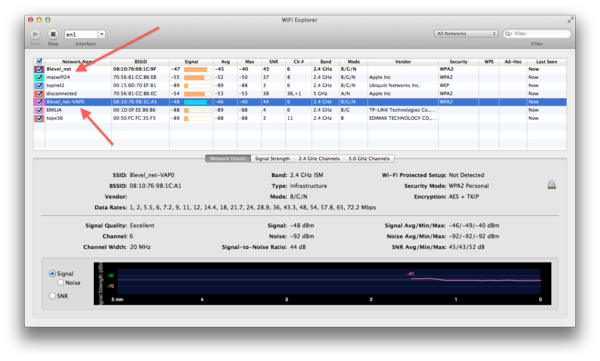Sort by Mode column header
Viewport: 600px width, 361px height.
point(354,62)
